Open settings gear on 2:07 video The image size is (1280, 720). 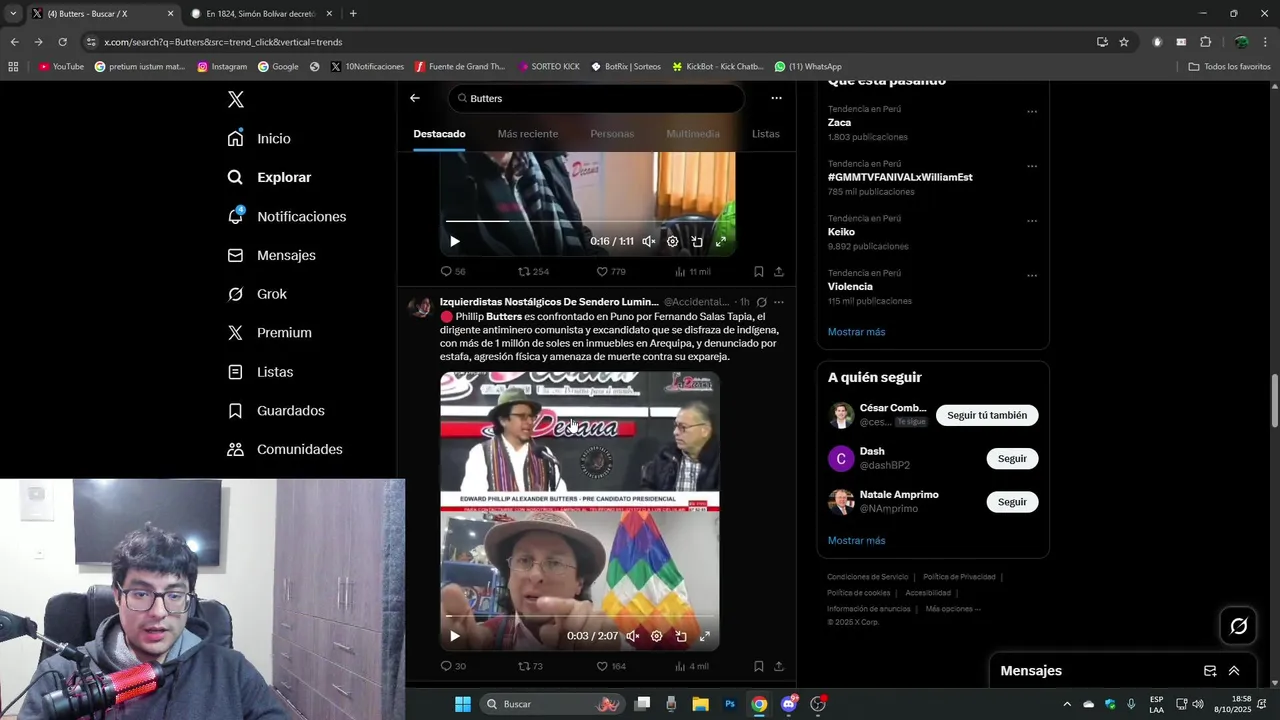pos(656,636)
